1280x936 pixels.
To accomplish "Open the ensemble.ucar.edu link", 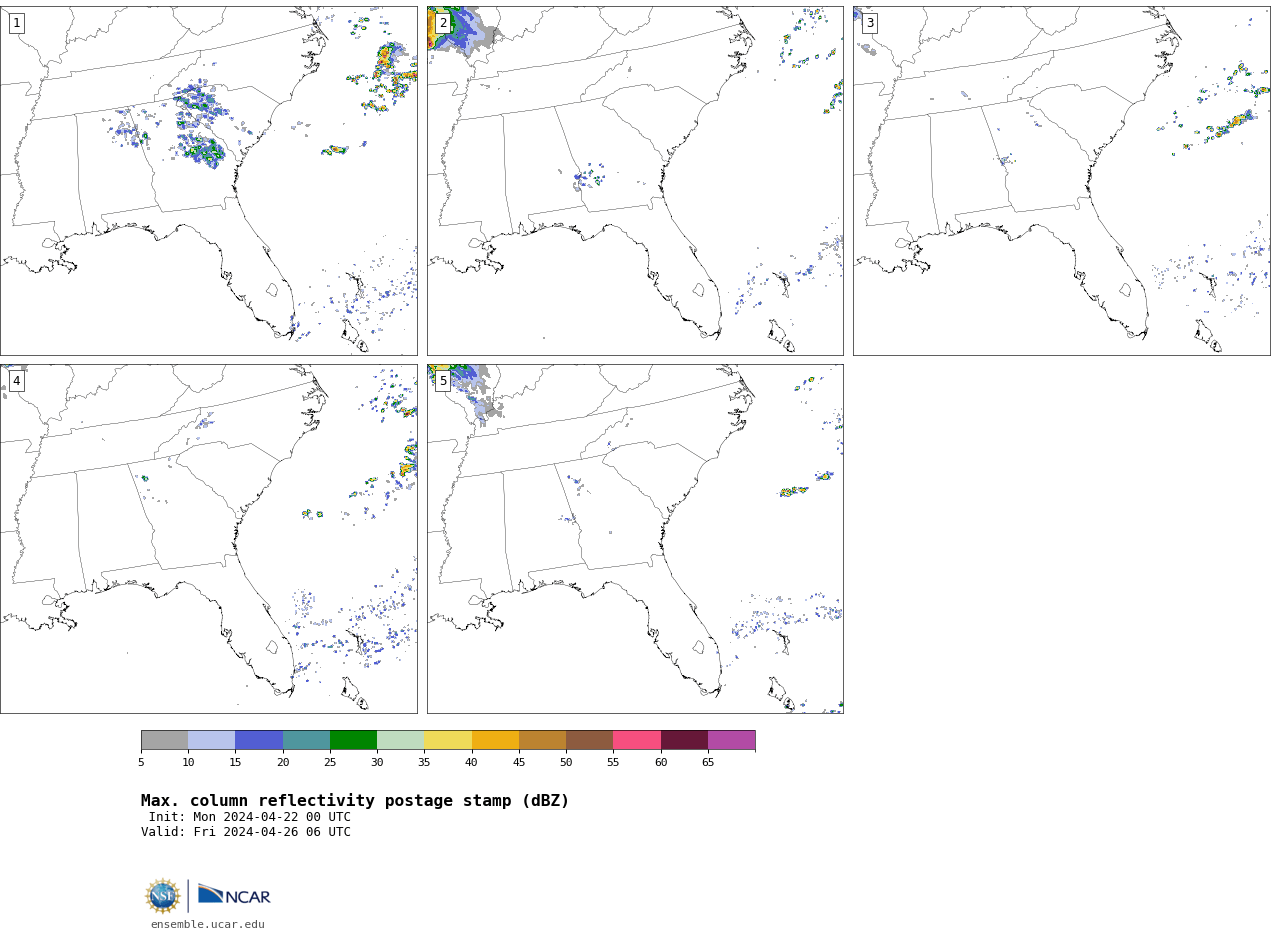I will (x=208, y=925).
